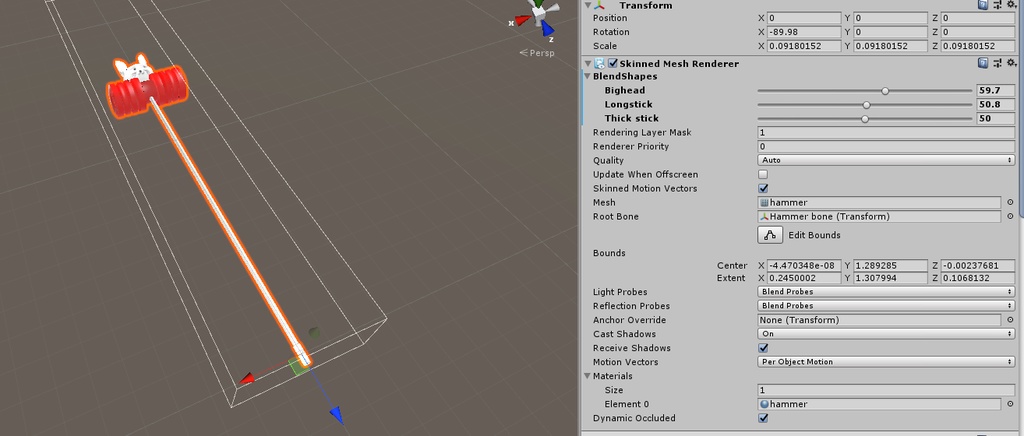Collapse the Materials foldout
The image size is (1024, 436).
pyautogui.click(x=588, y=376)
